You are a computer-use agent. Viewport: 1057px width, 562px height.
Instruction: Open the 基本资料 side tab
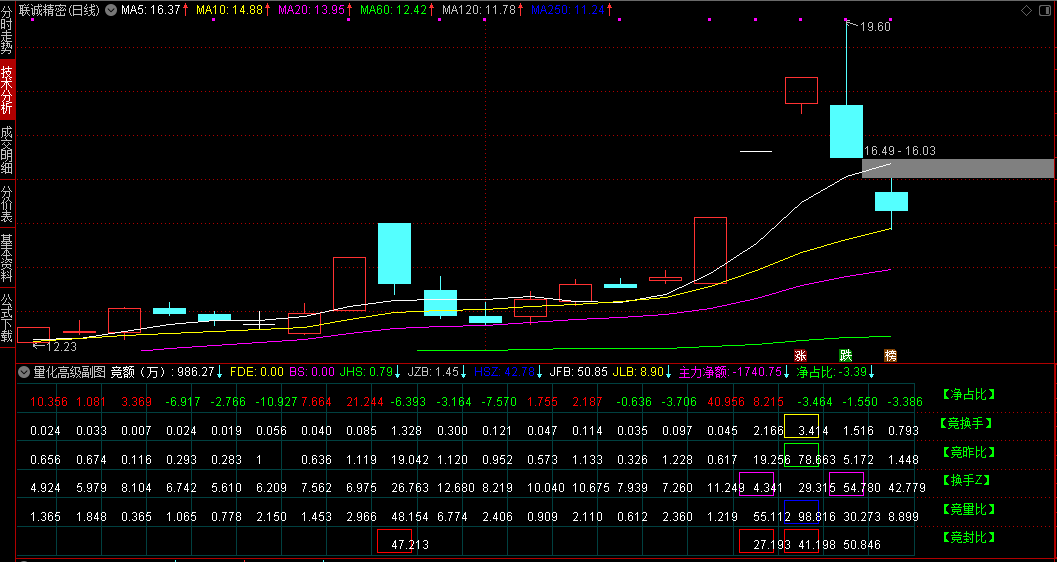[x=8, y=258]
